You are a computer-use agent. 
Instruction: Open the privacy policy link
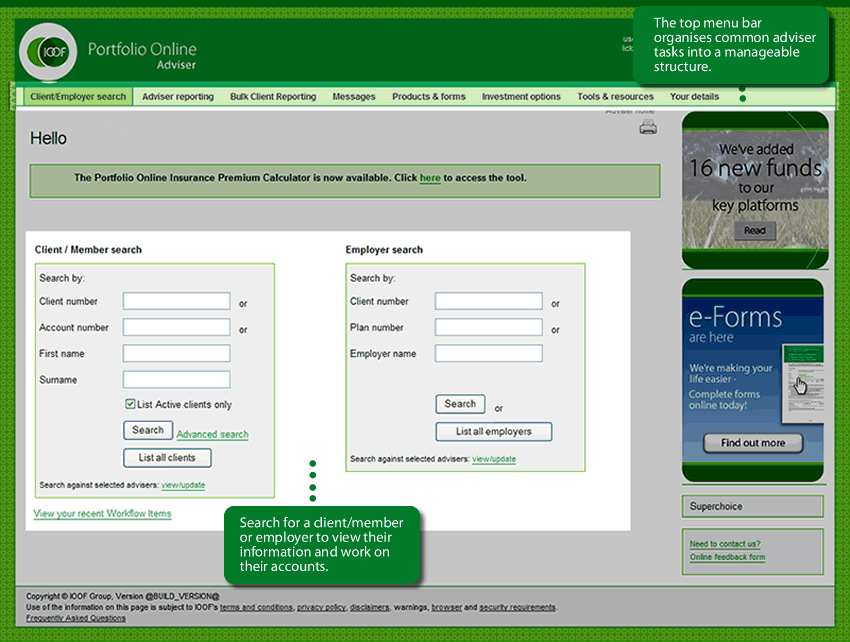click(x=321, y=607)
